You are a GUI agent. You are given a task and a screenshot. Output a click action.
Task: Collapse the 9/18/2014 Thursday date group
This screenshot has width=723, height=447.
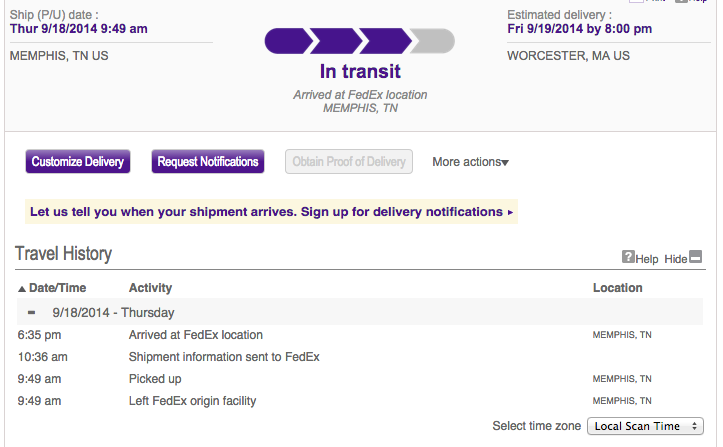tap(31, 312)
